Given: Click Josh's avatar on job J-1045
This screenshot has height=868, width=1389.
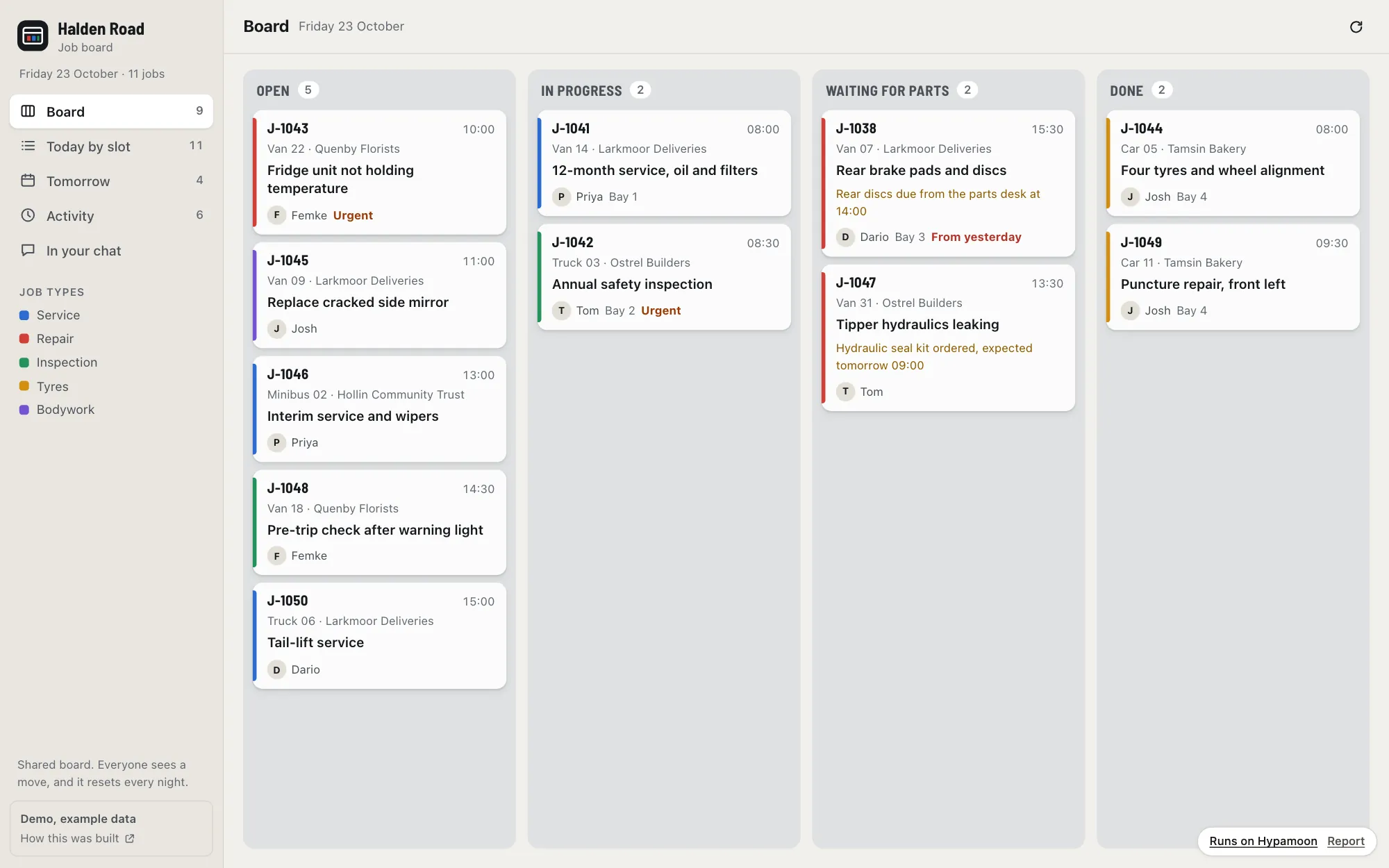Looking at the screenshot, I should (276, 328).
